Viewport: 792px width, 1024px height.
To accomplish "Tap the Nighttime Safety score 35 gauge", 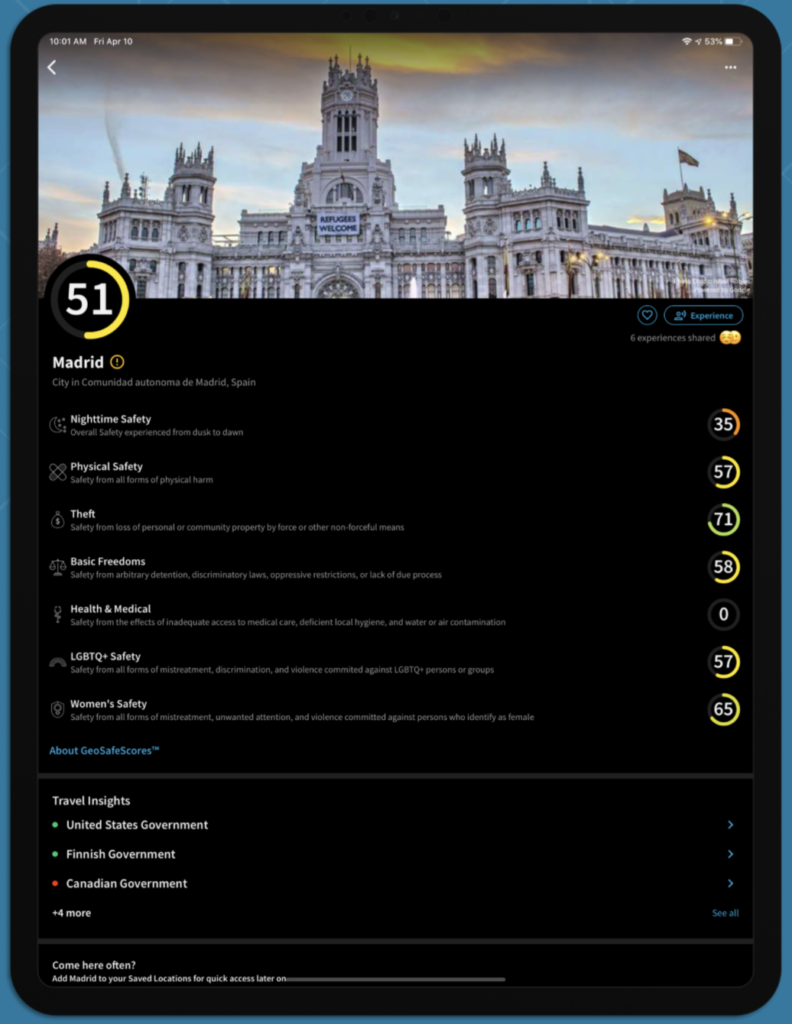I will pos(723,425).
